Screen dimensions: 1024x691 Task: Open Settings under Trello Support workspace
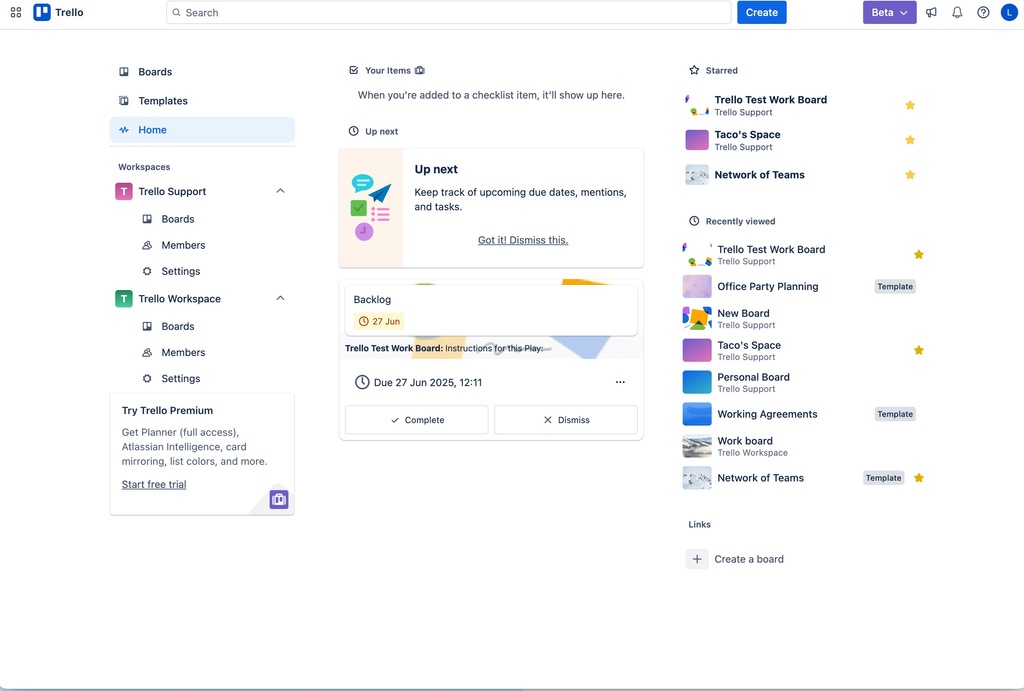click(x=182, y=271)
